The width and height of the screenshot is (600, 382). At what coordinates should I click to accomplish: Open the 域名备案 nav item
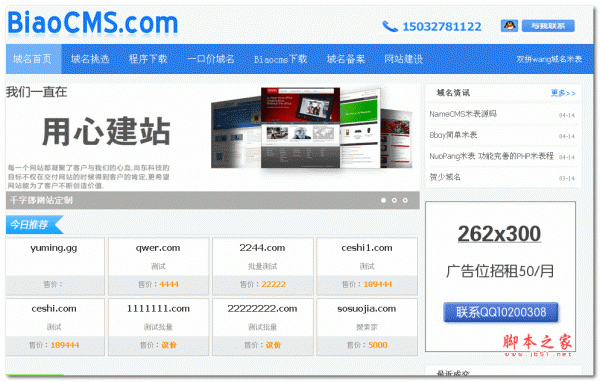(346, 59)
